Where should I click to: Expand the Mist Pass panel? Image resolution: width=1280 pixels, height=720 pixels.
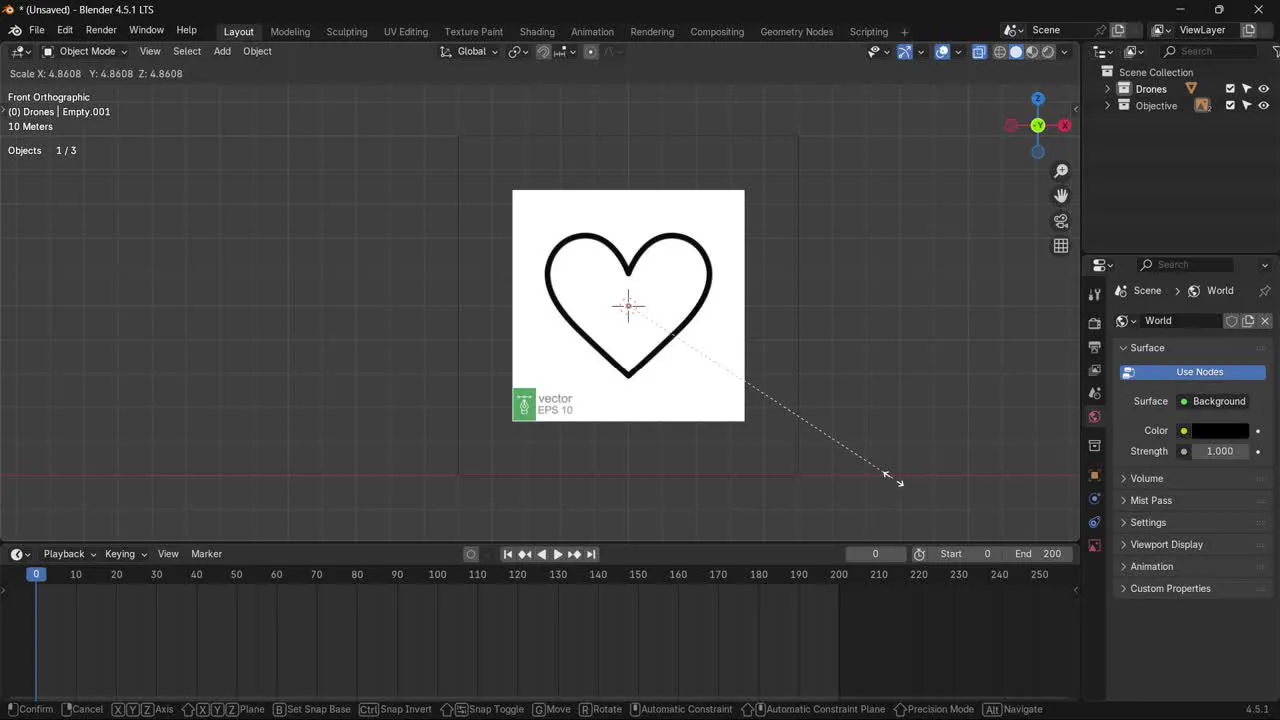point(1150,501)
